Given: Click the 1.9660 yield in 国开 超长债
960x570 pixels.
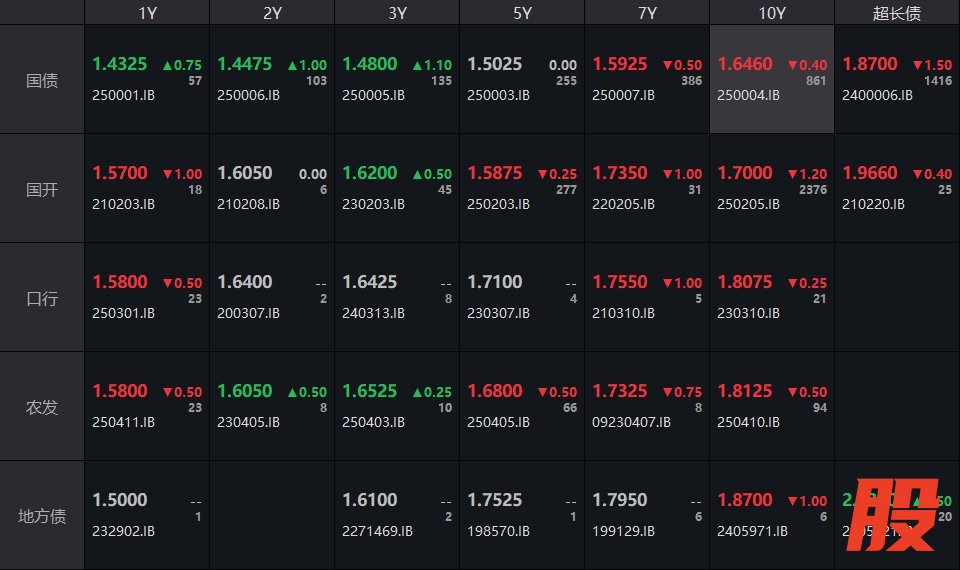Looking at the screenshot, I should (870, 173).
